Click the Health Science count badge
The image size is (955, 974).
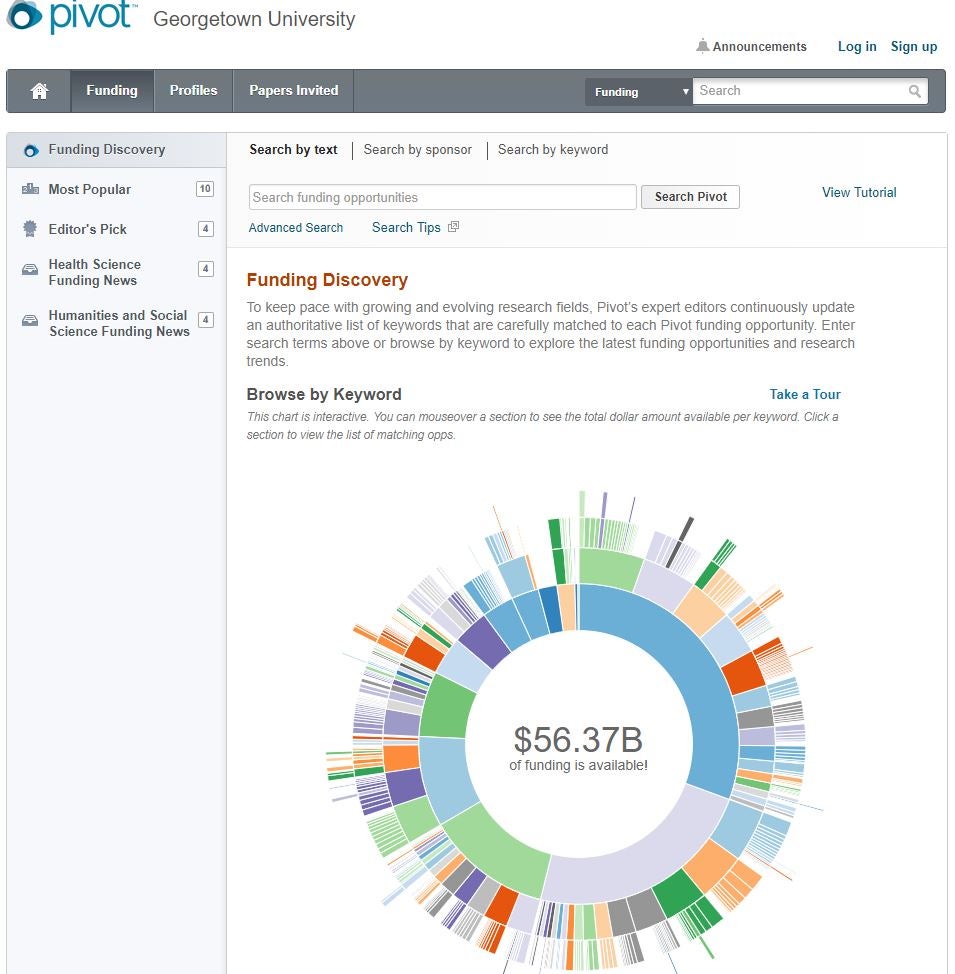[x=206, y=268]
